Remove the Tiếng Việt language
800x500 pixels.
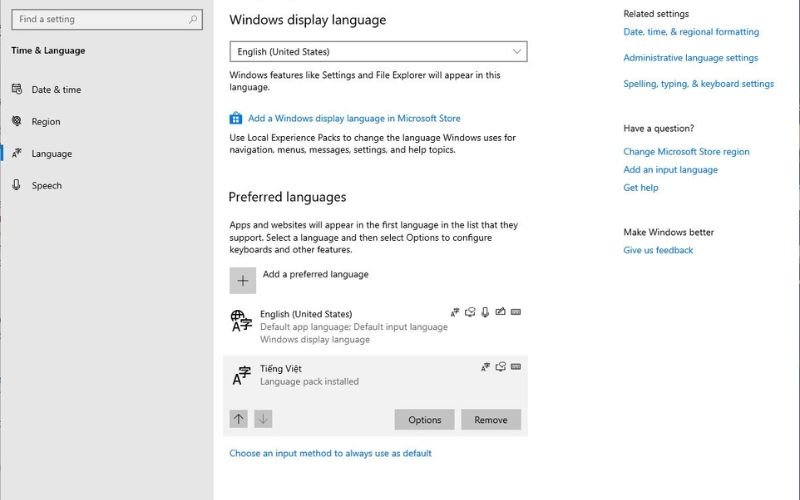coord(491,419)
